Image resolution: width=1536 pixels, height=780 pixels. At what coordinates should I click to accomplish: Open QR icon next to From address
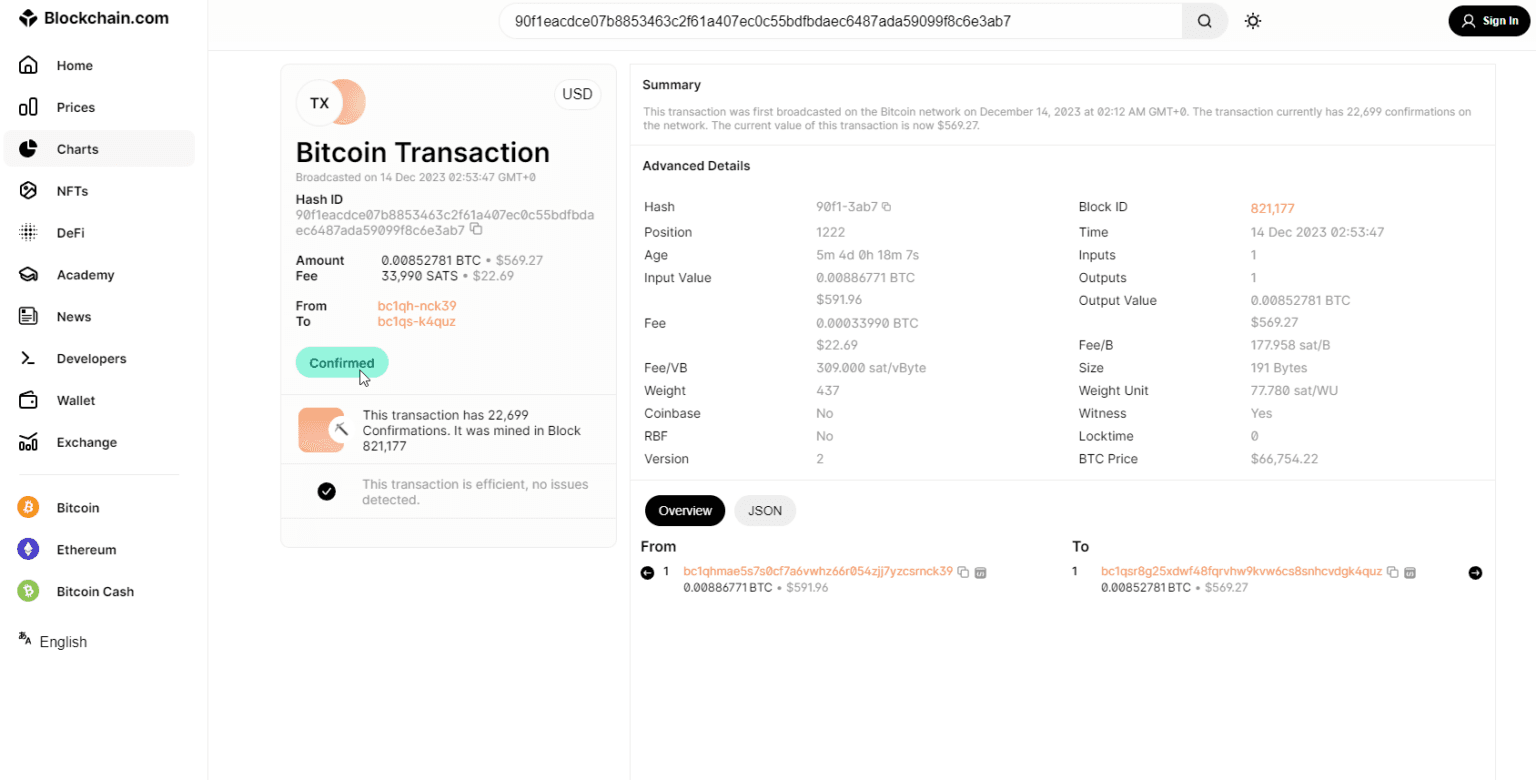pyautogui.click(x=980, y=572)
